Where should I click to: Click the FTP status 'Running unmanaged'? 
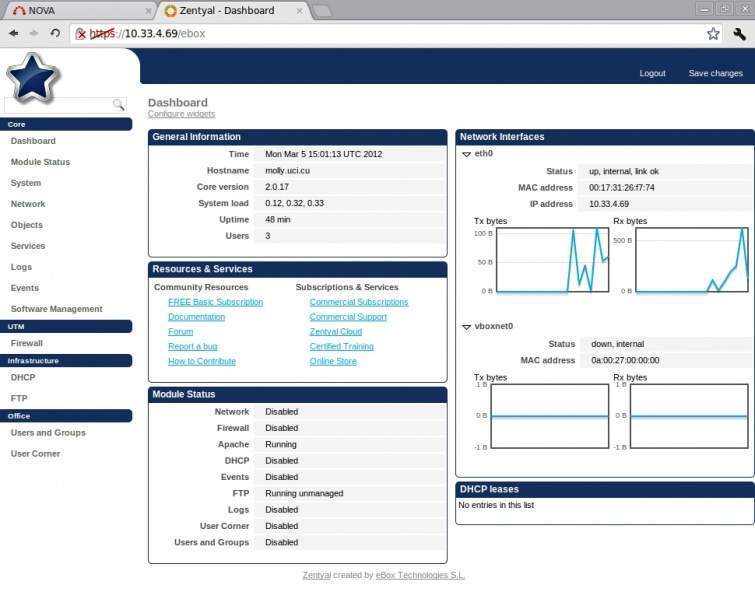(304, 494)
